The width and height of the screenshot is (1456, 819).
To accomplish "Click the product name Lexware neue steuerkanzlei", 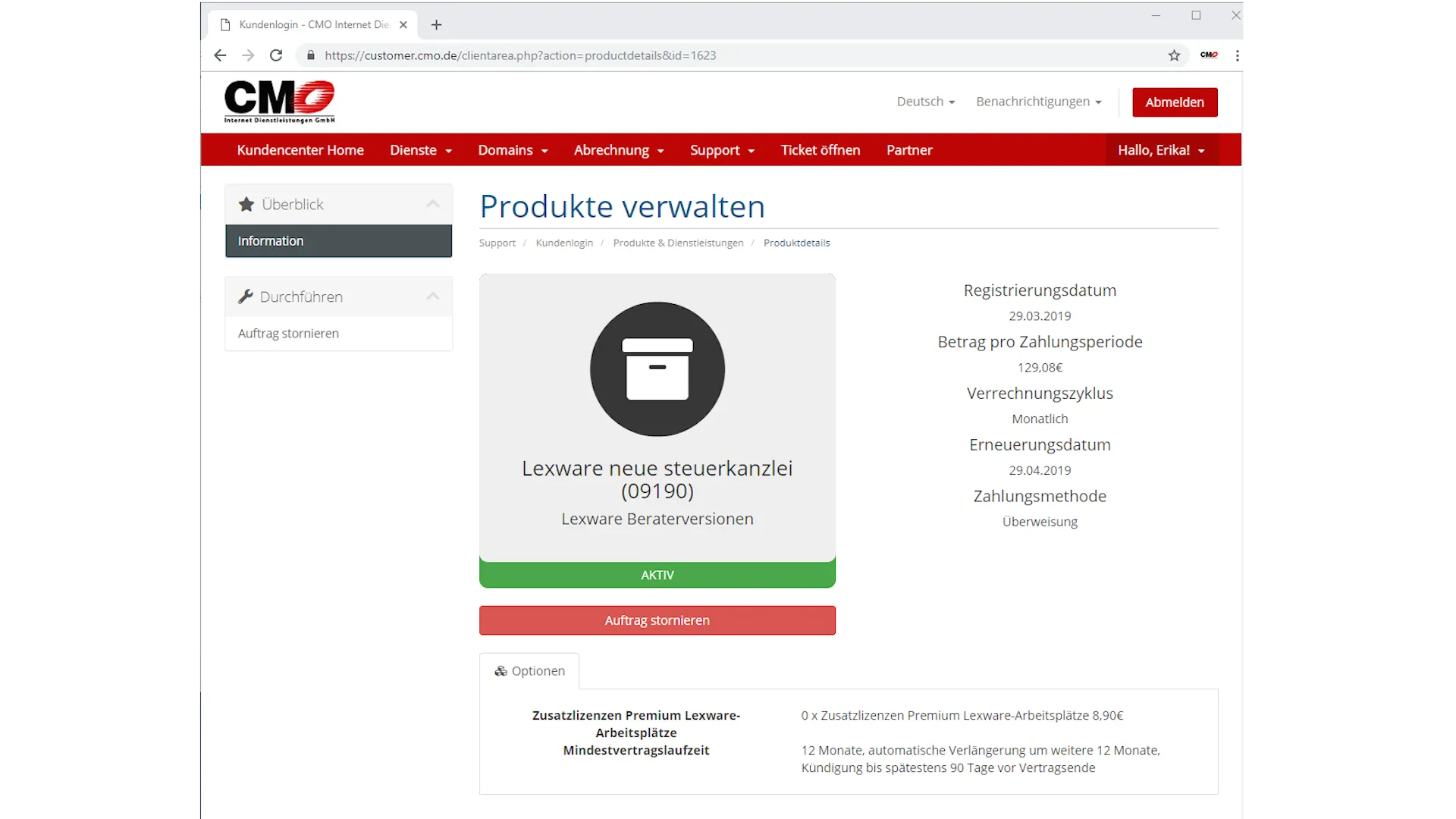I will pos(657,479).
